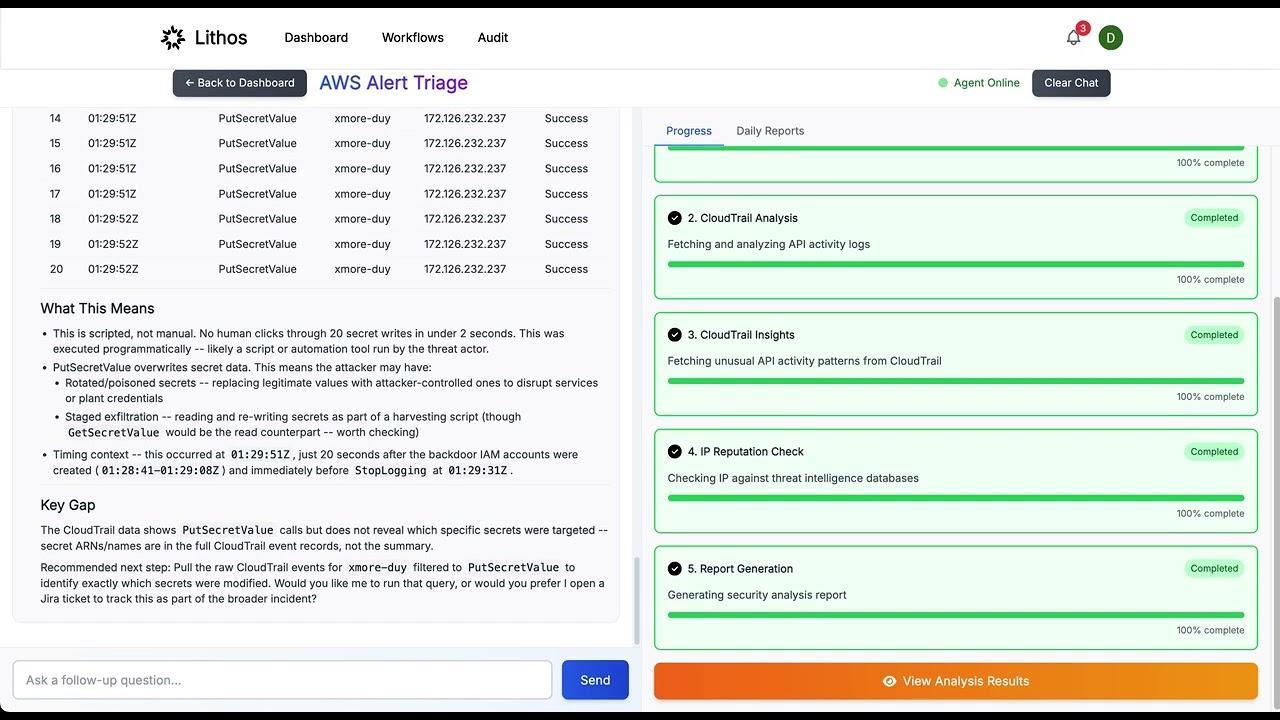Send the follow-up question
1280x720 pixels.
click(595, 680)
